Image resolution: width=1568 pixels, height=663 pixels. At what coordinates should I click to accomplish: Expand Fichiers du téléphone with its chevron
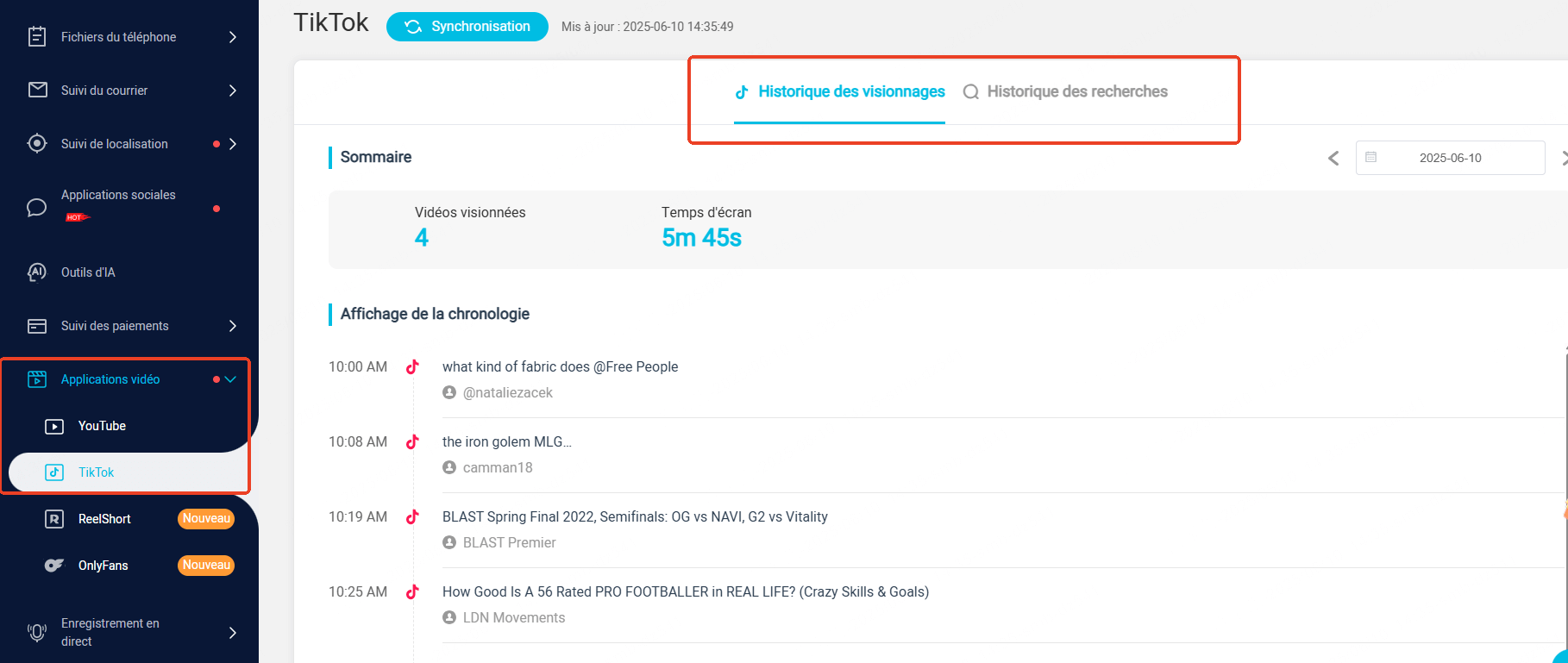point(233,36)
